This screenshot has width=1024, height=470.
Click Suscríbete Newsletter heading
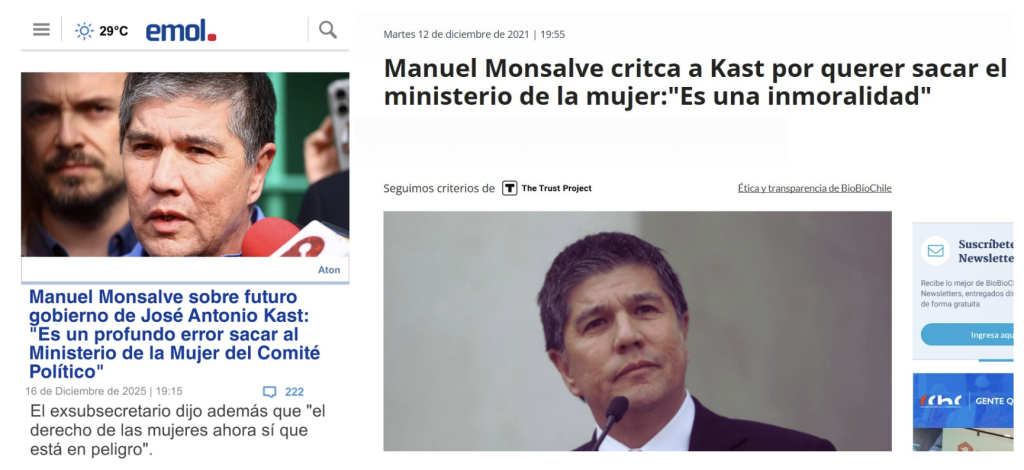[x=986, y=251]
